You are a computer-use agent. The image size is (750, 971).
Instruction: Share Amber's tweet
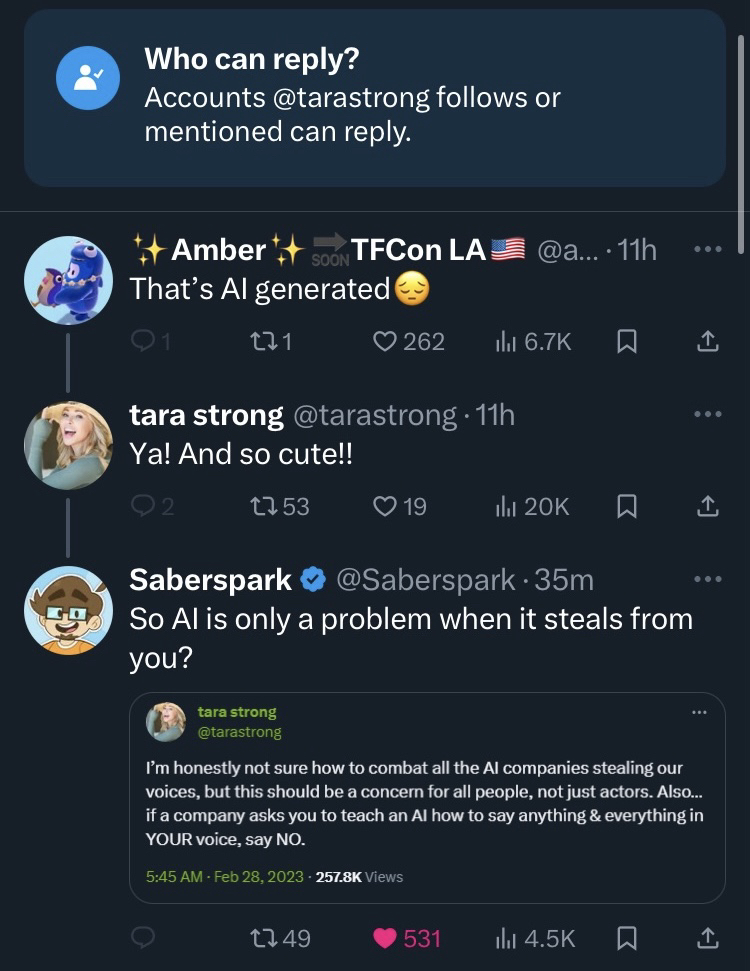point(707,342)
